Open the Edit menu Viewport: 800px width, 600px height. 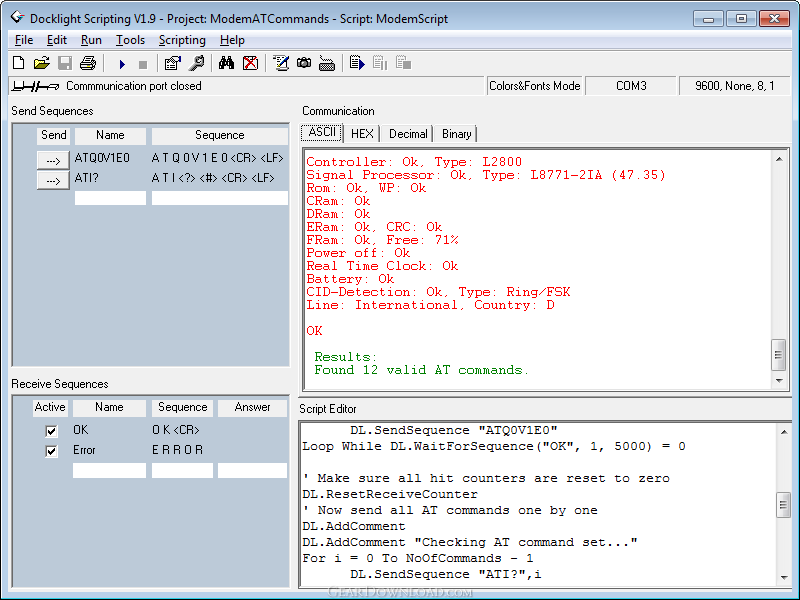[x=57, y=40]
